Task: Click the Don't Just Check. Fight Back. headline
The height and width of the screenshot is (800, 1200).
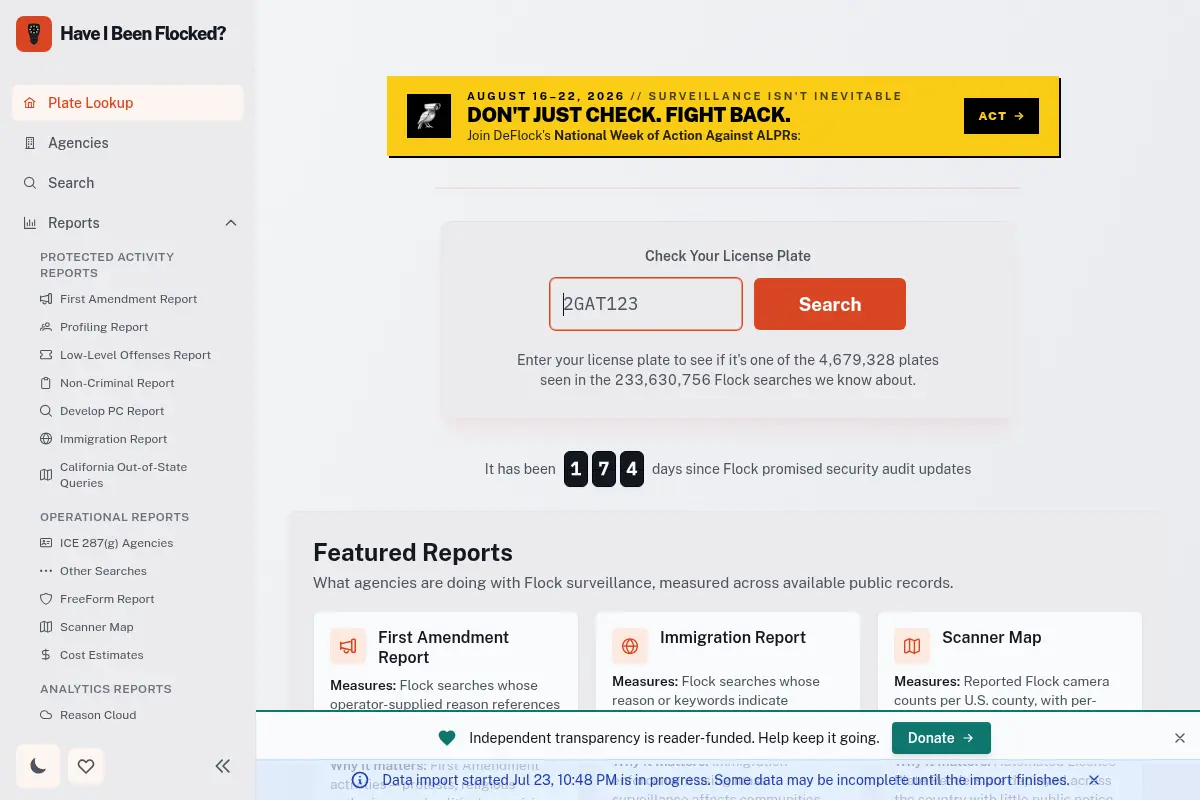Action: [x=628, y=115]
